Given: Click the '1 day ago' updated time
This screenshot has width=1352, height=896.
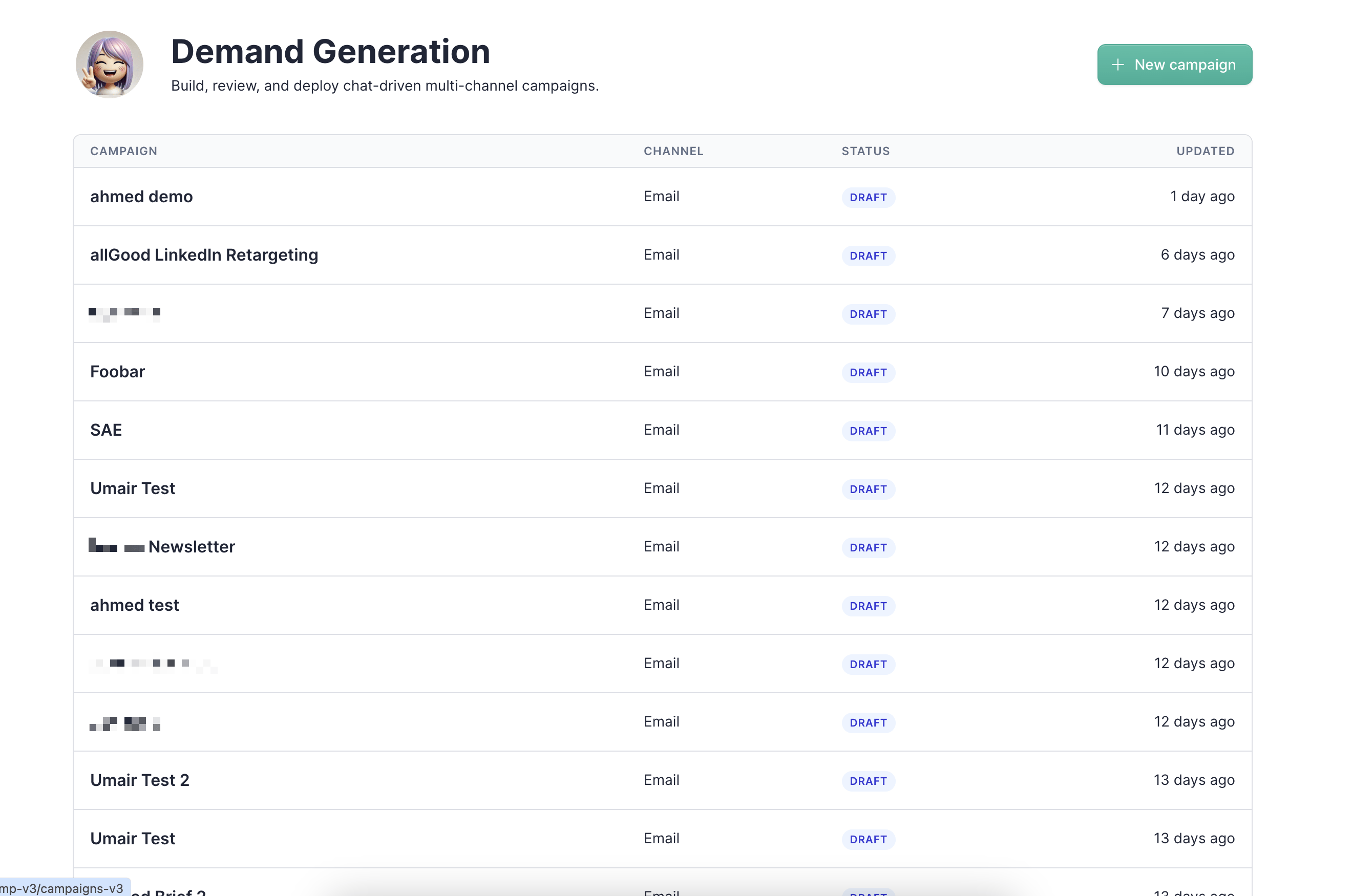Looking at the screenshot, I should (1202, 197).
